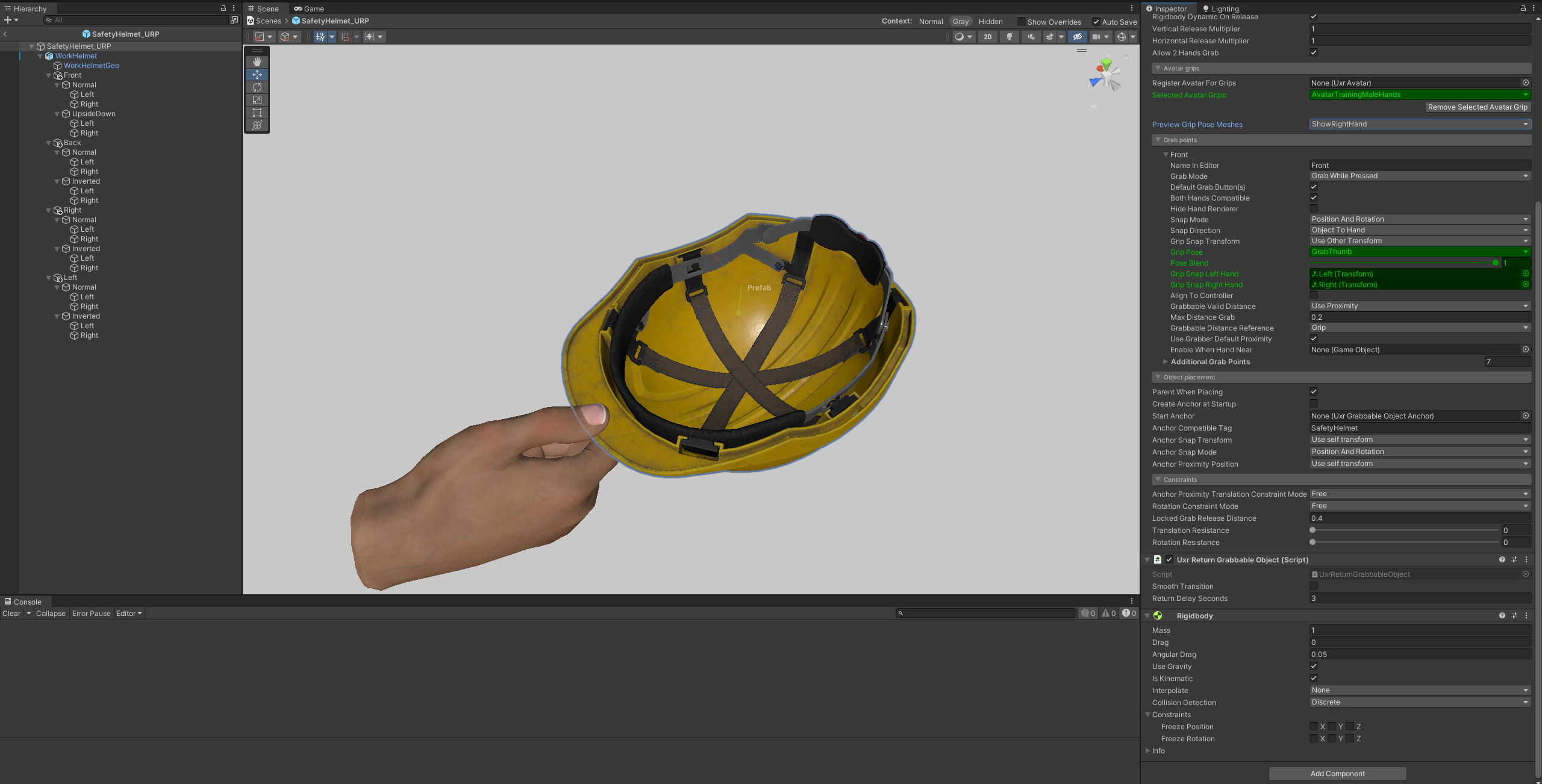Click Remove Selected Avatar Grip button
The image size is (1542, 784).
coord(1478,107)
